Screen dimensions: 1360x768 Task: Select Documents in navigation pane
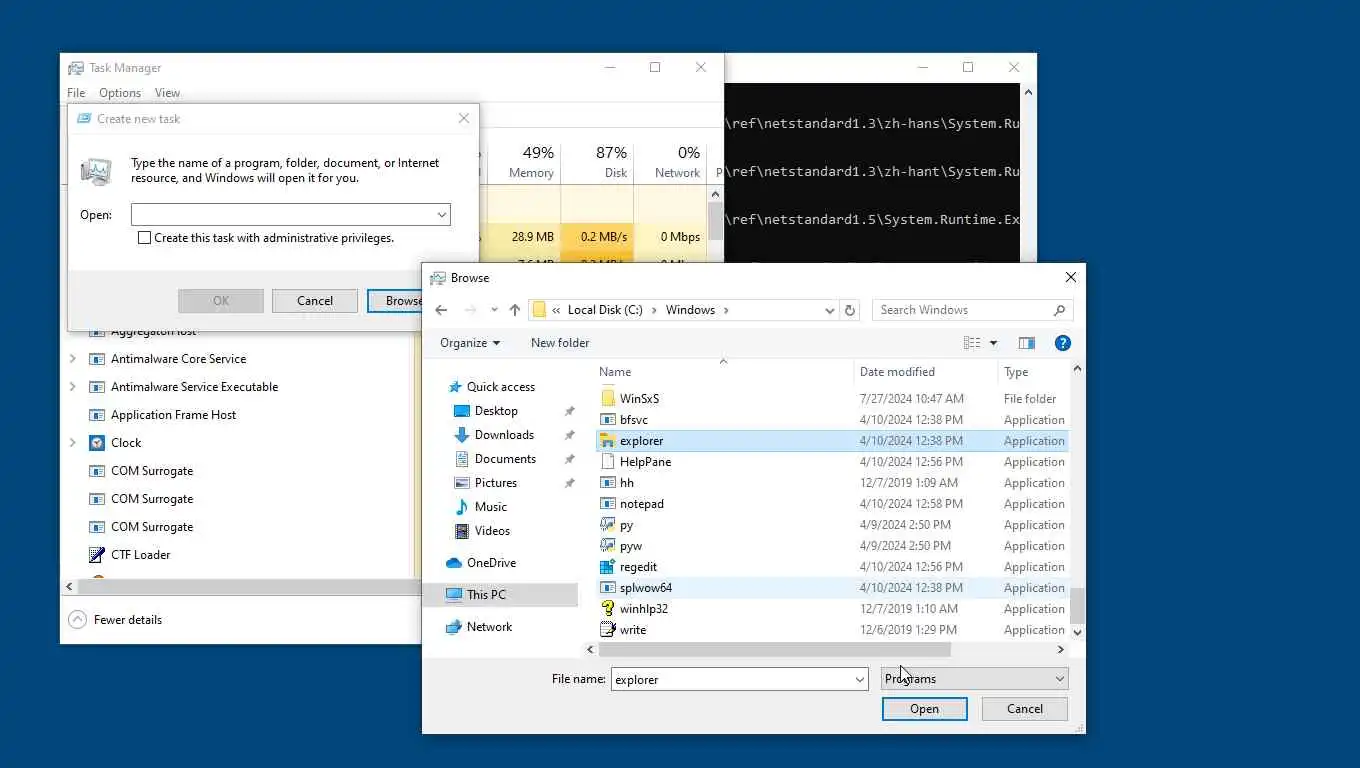coord(505,459)
